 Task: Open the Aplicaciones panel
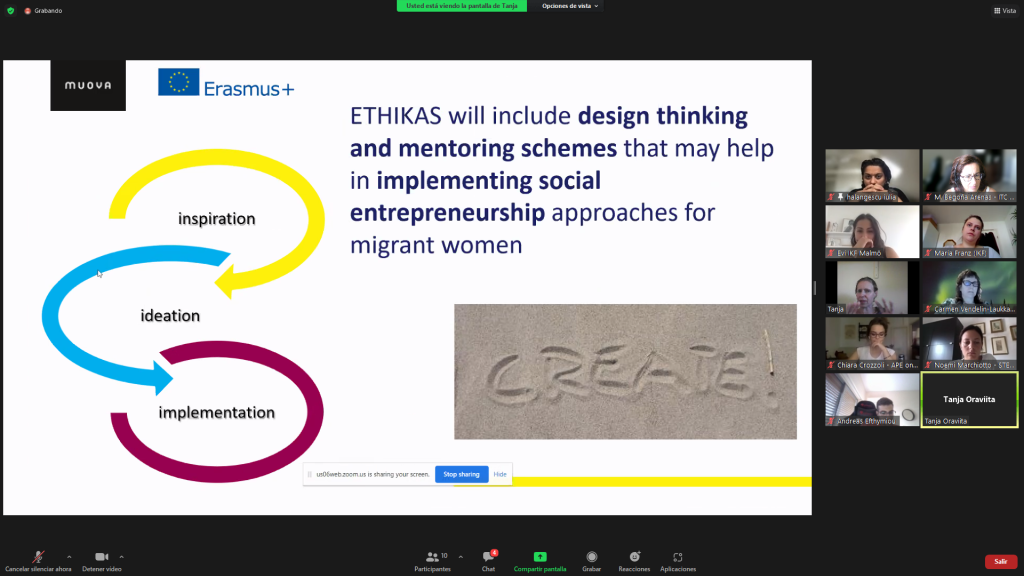tap(677, 559)
